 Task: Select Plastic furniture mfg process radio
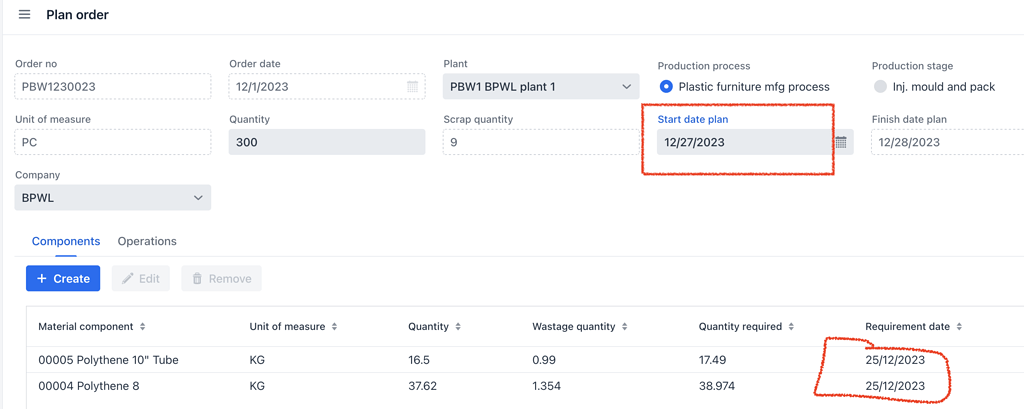point(665,86)
